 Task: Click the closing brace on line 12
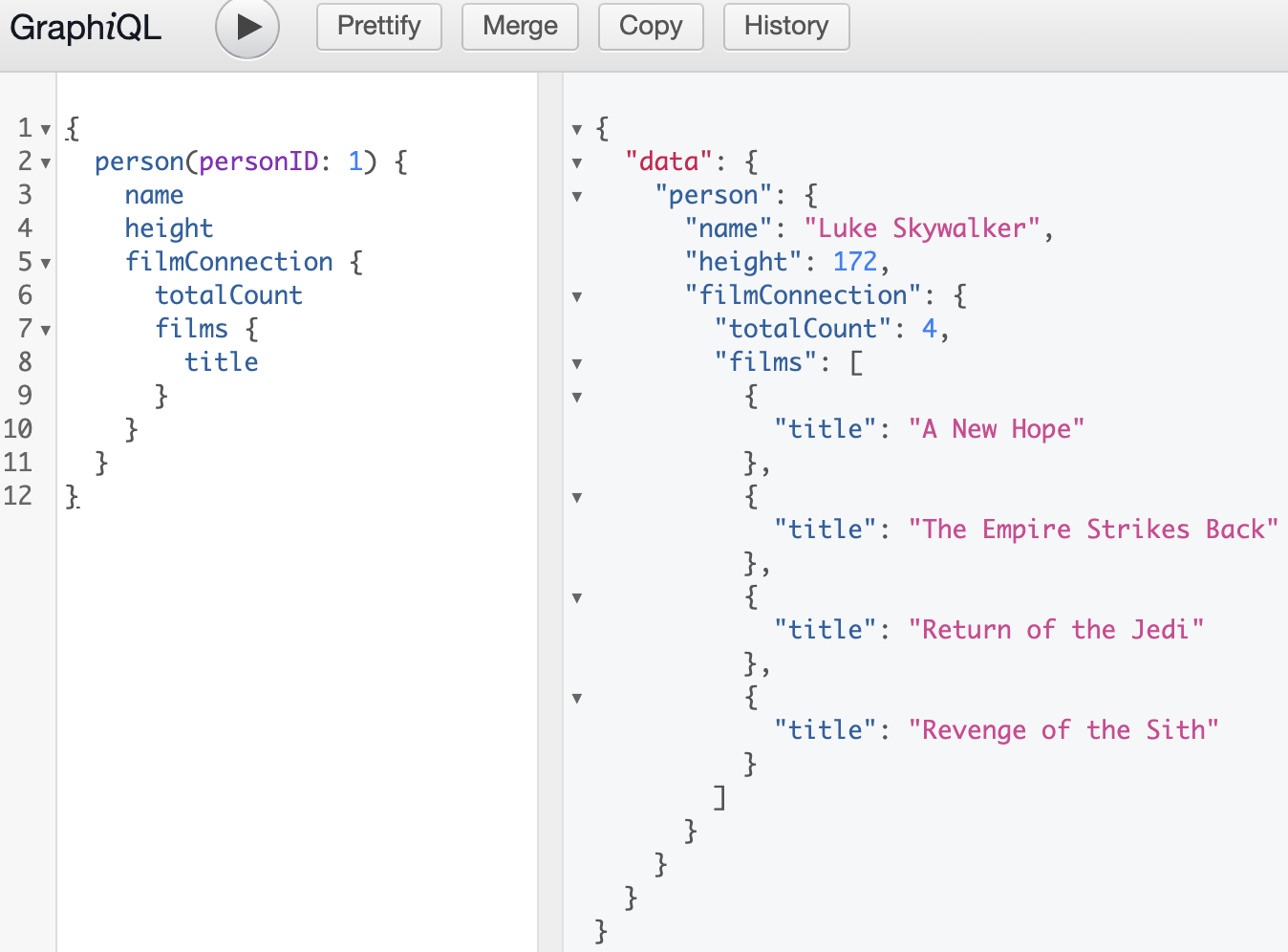[x=72, y=496]
